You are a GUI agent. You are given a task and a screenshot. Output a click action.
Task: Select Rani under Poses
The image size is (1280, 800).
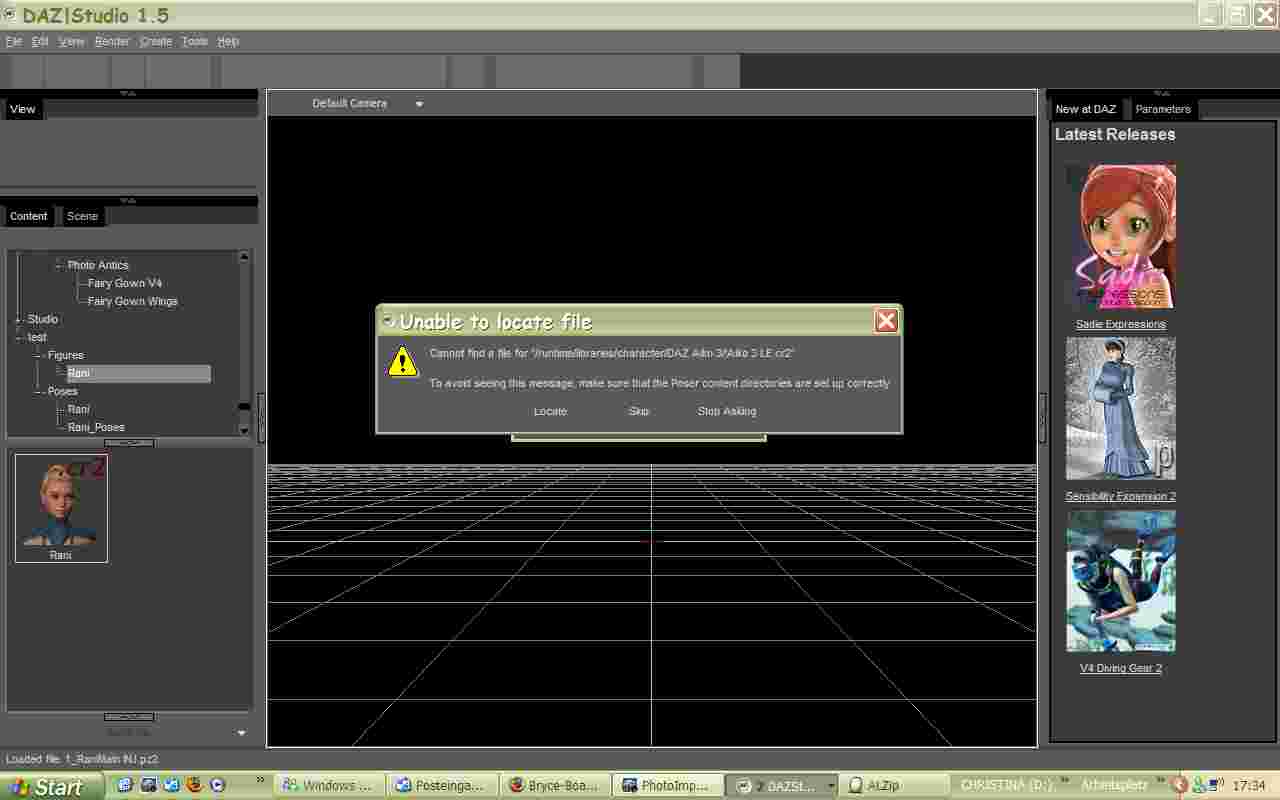[79, 409]
